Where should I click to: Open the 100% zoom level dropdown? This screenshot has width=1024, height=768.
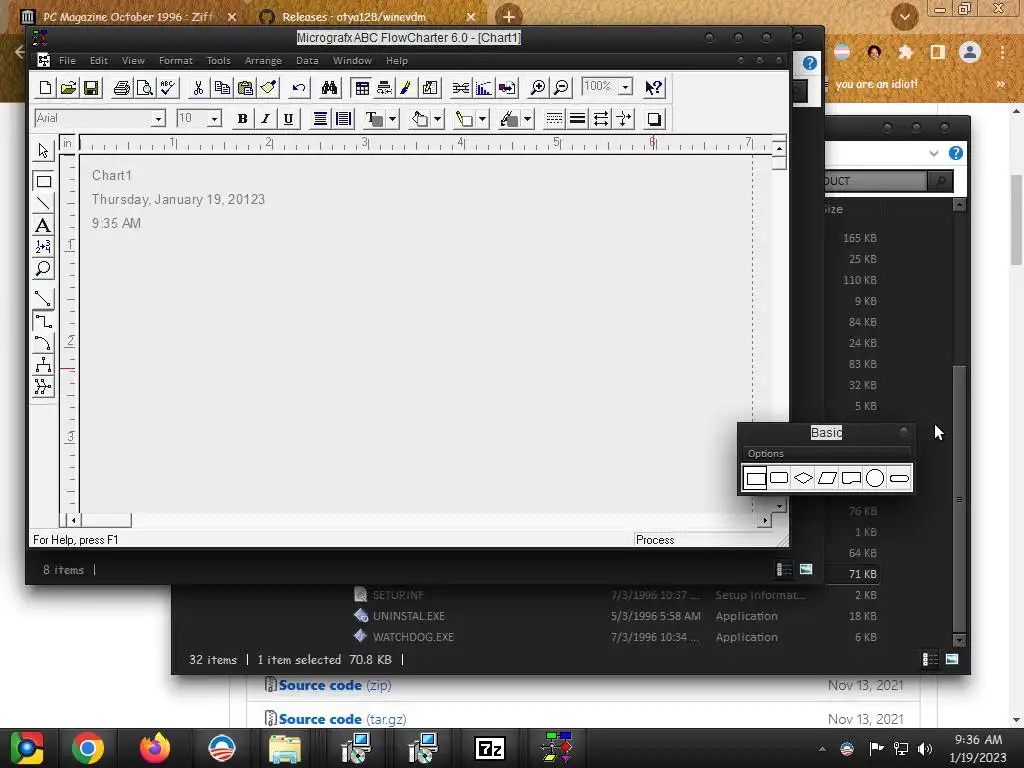[x=625, y=87]
